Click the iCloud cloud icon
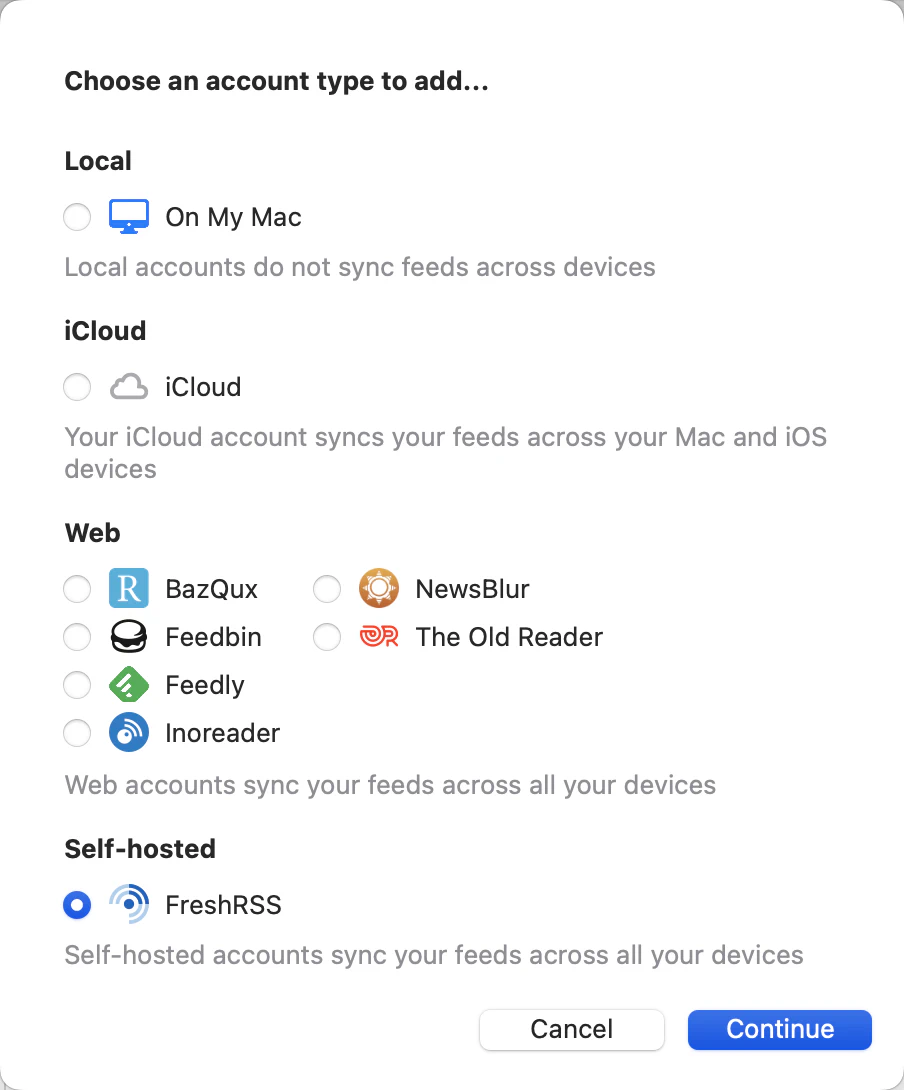 (x=129, y=387)
